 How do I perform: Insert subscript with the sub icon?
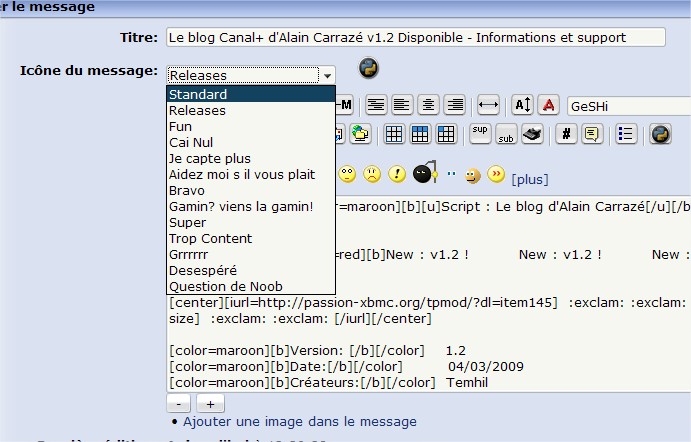pyautogui.click(x=506, y=134)
